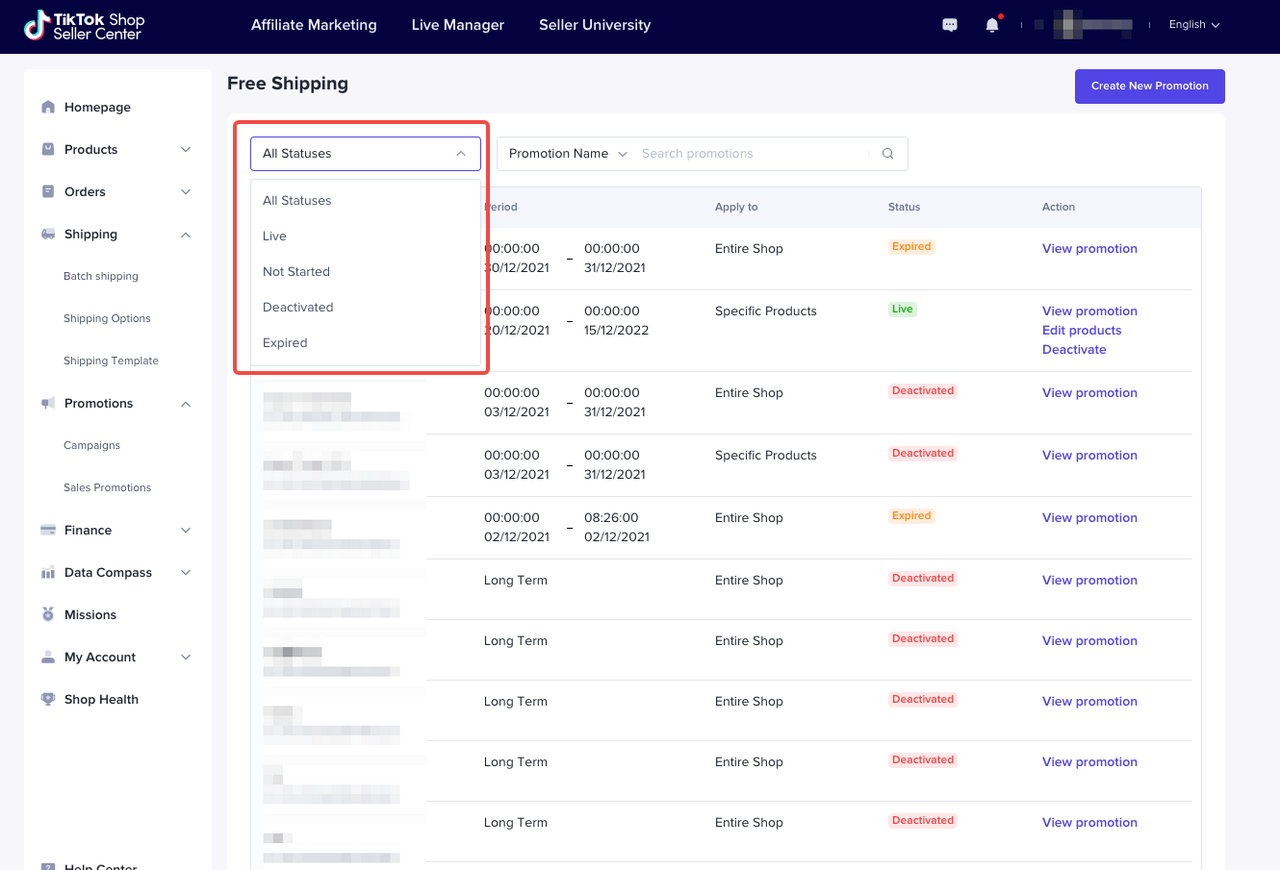Collapse the Shipping sidebar section

click(x=185, y=234)
